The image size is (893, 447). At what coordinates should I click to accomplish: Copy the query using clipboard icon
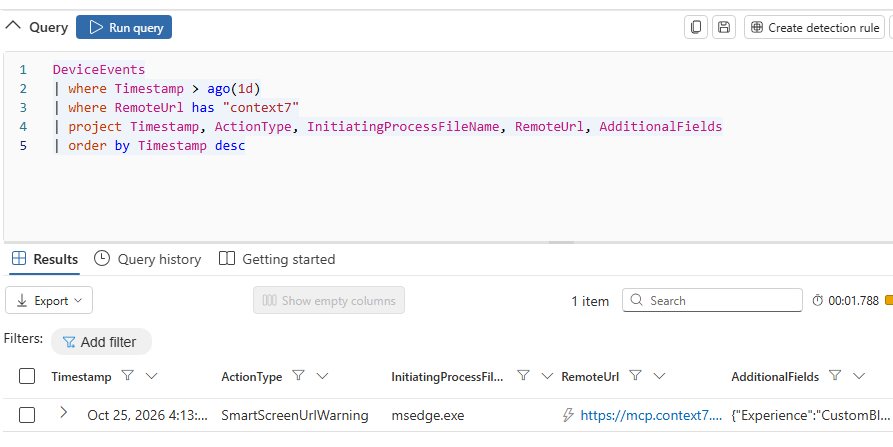(x=695, y=27)
